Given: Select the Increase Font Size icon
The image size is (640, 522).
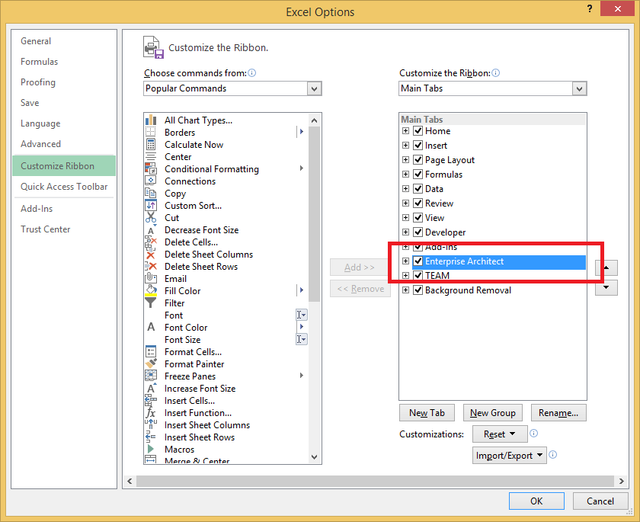Looking at the screenshot, I should [x=151, y=388].
